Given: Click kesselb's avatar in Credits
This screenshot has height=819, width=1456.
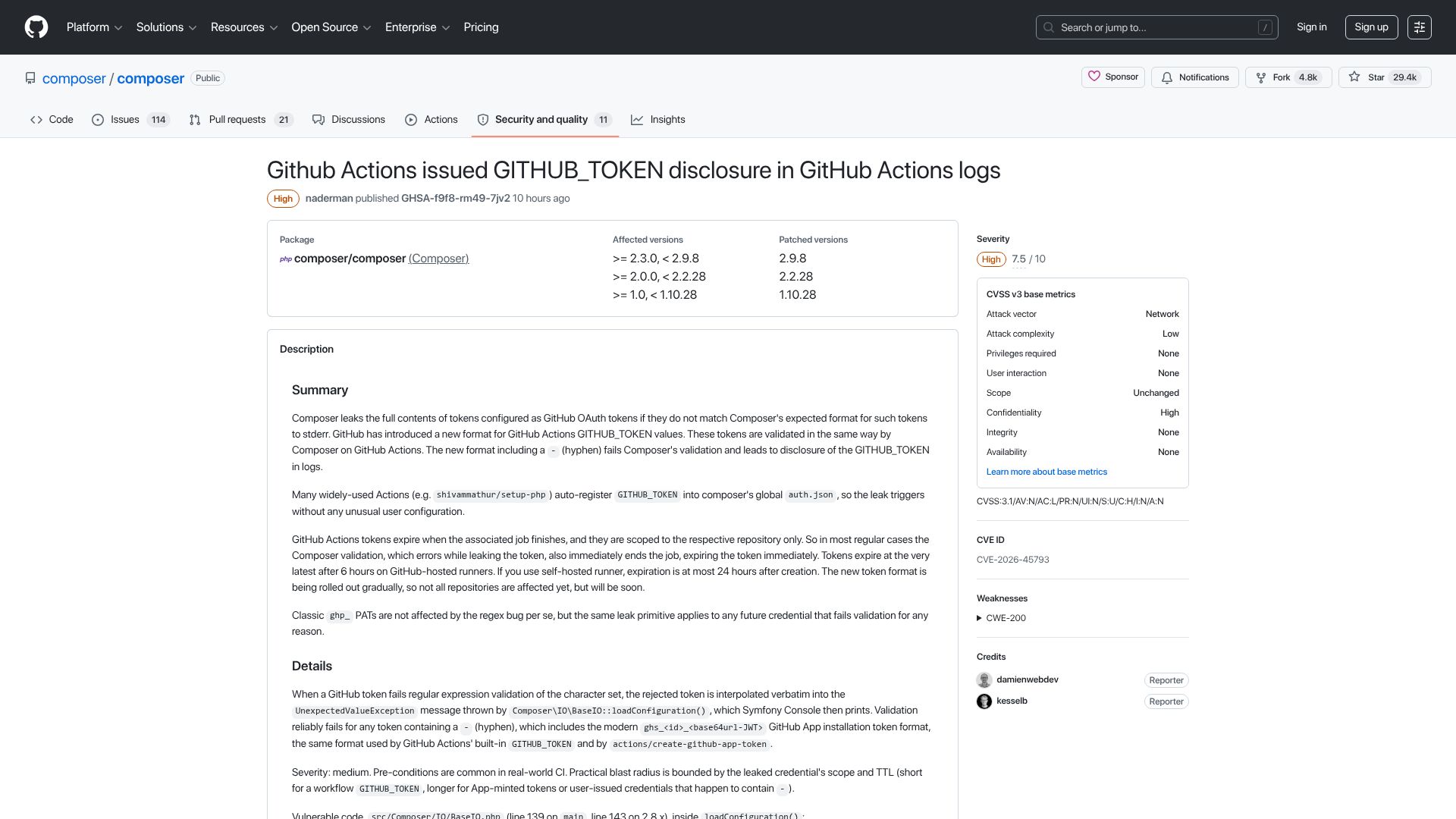Looking at the screenshot, I should pyautogui.click(x=984, y=701).
